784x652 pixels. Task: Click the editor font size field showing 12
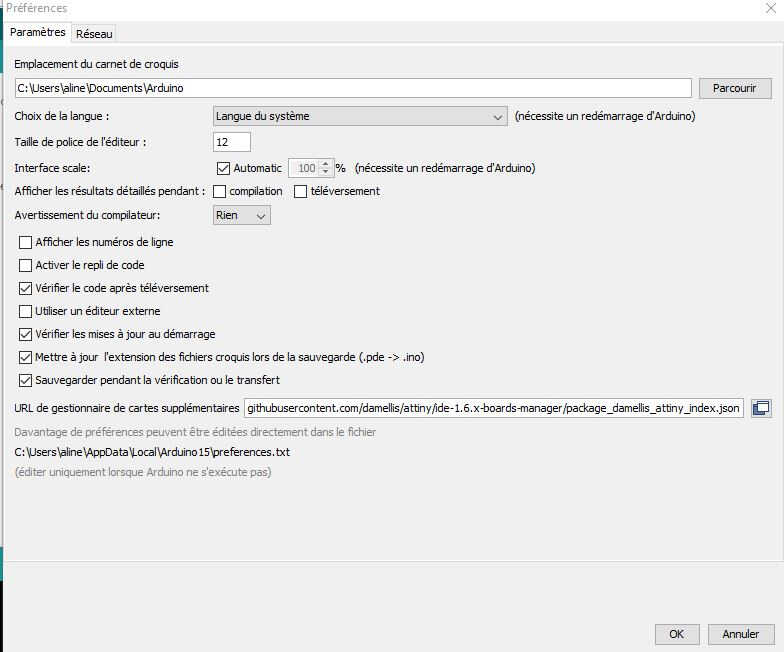232,142
